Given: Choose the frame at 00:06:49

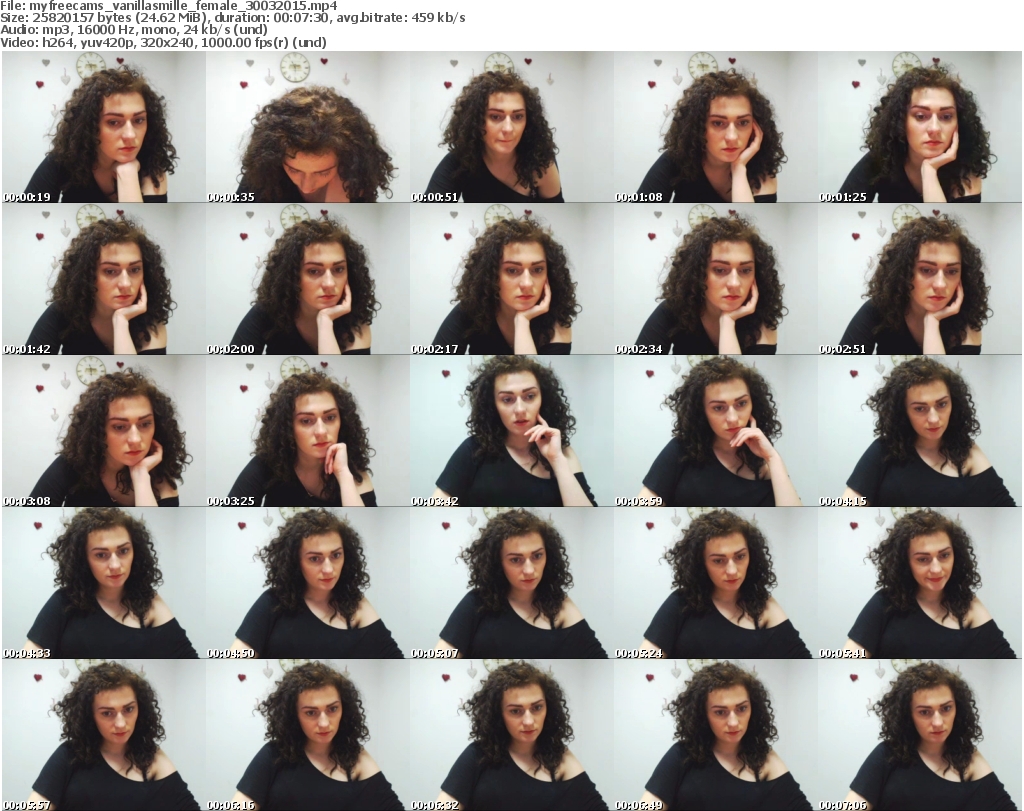Looking at the screenshot, I should point(716,735).
